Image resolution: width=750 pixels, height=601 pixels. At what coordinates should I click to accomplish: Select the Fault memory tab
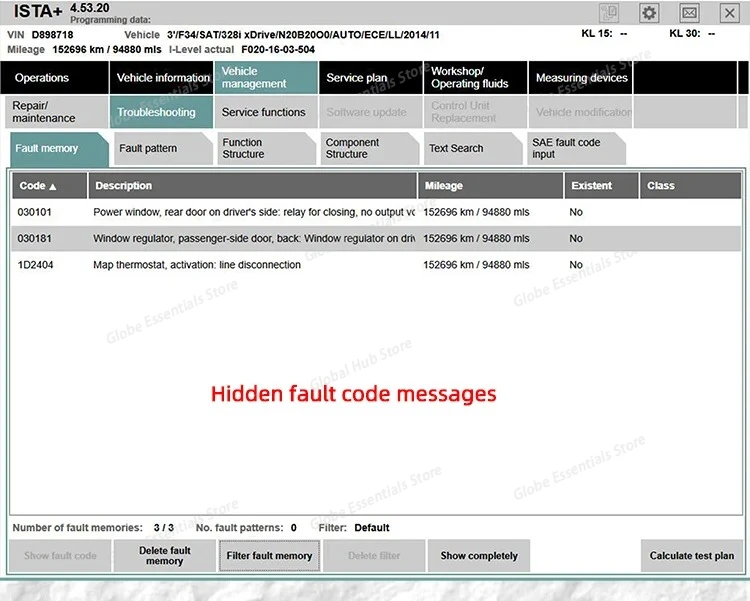[59, 149]
